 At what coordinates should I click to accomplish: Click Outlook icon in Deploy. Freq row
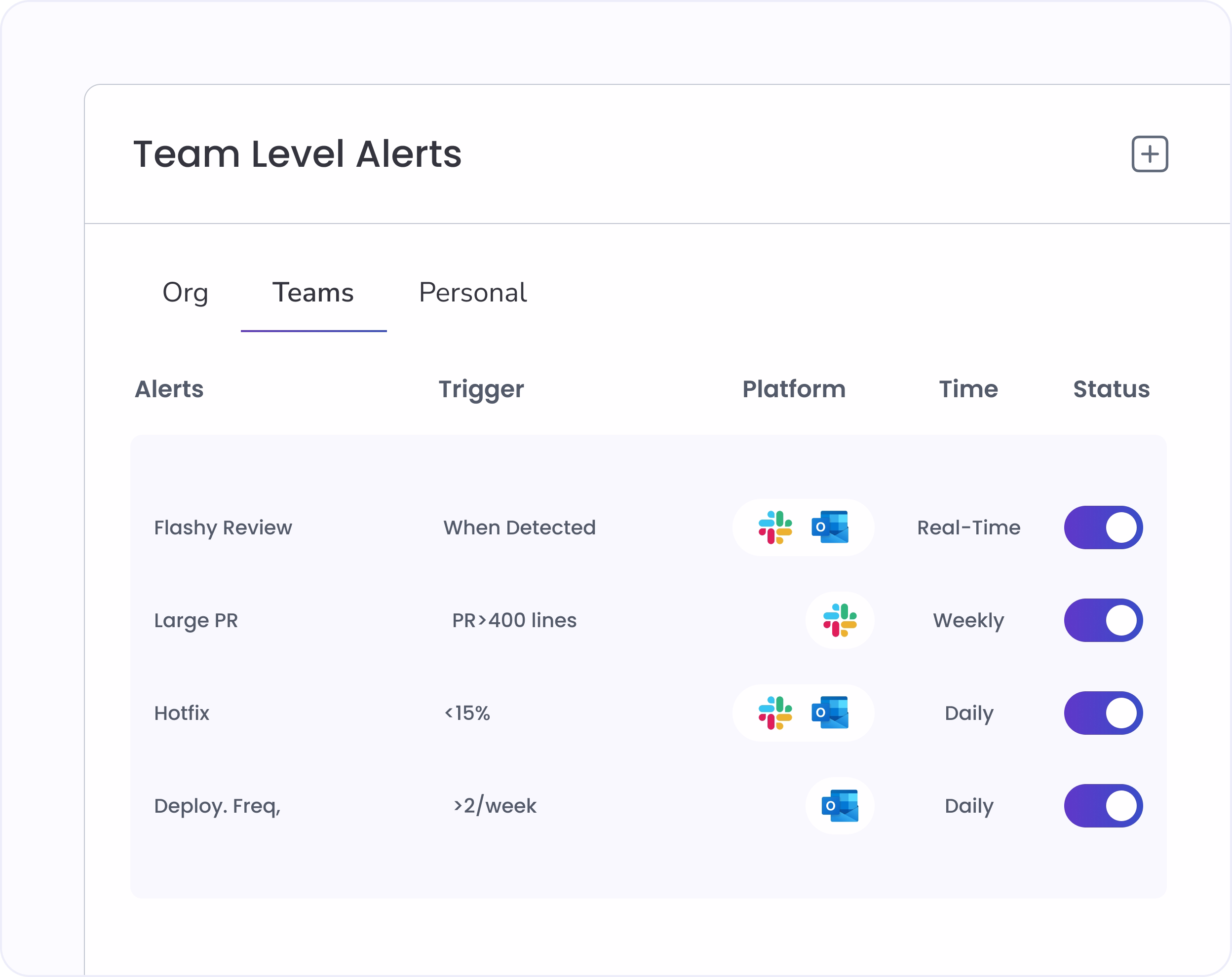840,806
